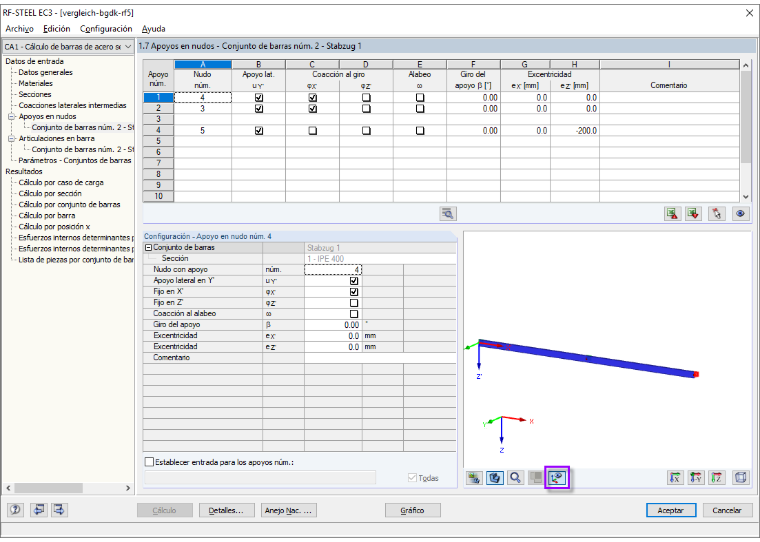The width and height of the screenshot is (760, 542).
Task: Enable the Coacción al alabeo checkbox
Action: (354, 314)
